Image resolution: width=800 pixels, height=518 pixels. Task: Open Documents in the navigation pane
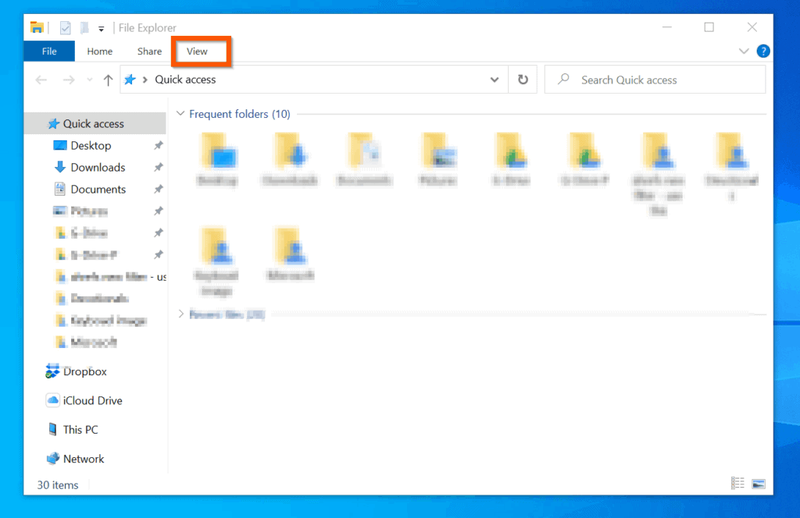tap(98, 189)
